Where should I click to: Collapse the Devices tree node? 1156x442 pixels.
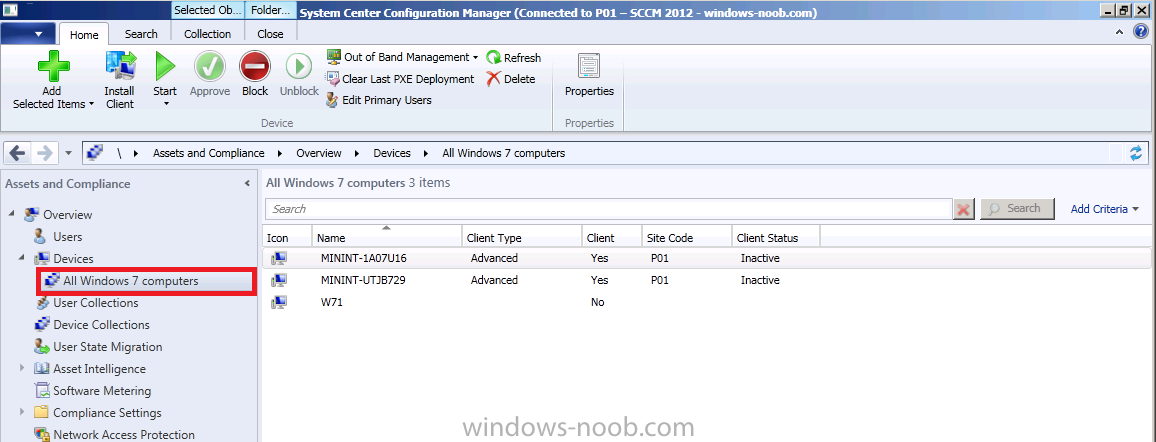pyautogui.click(x=21, y=259)
